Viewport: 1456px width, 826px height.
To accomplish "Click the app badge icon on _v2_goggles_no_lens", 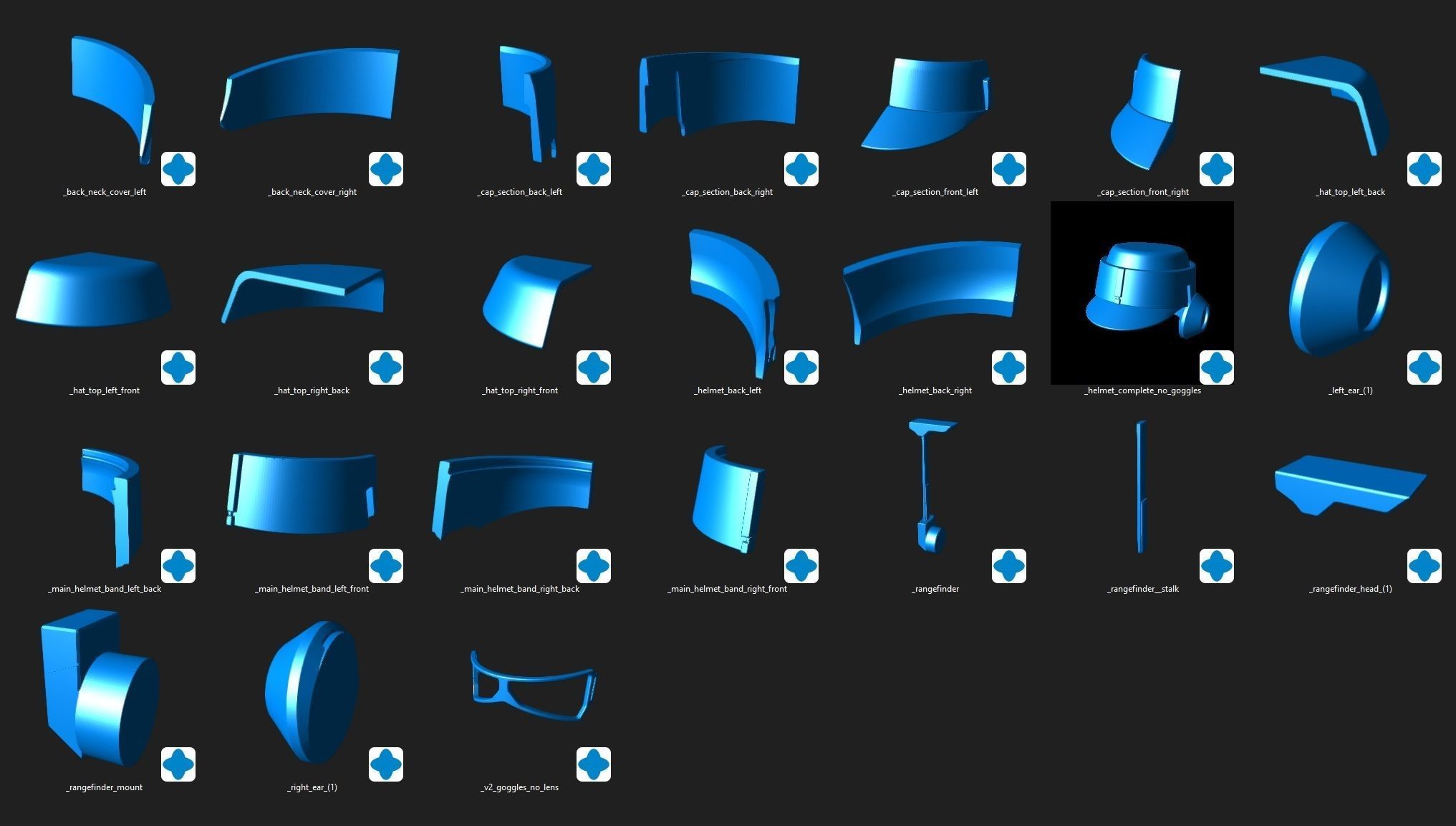I will [x=594, y=764].
